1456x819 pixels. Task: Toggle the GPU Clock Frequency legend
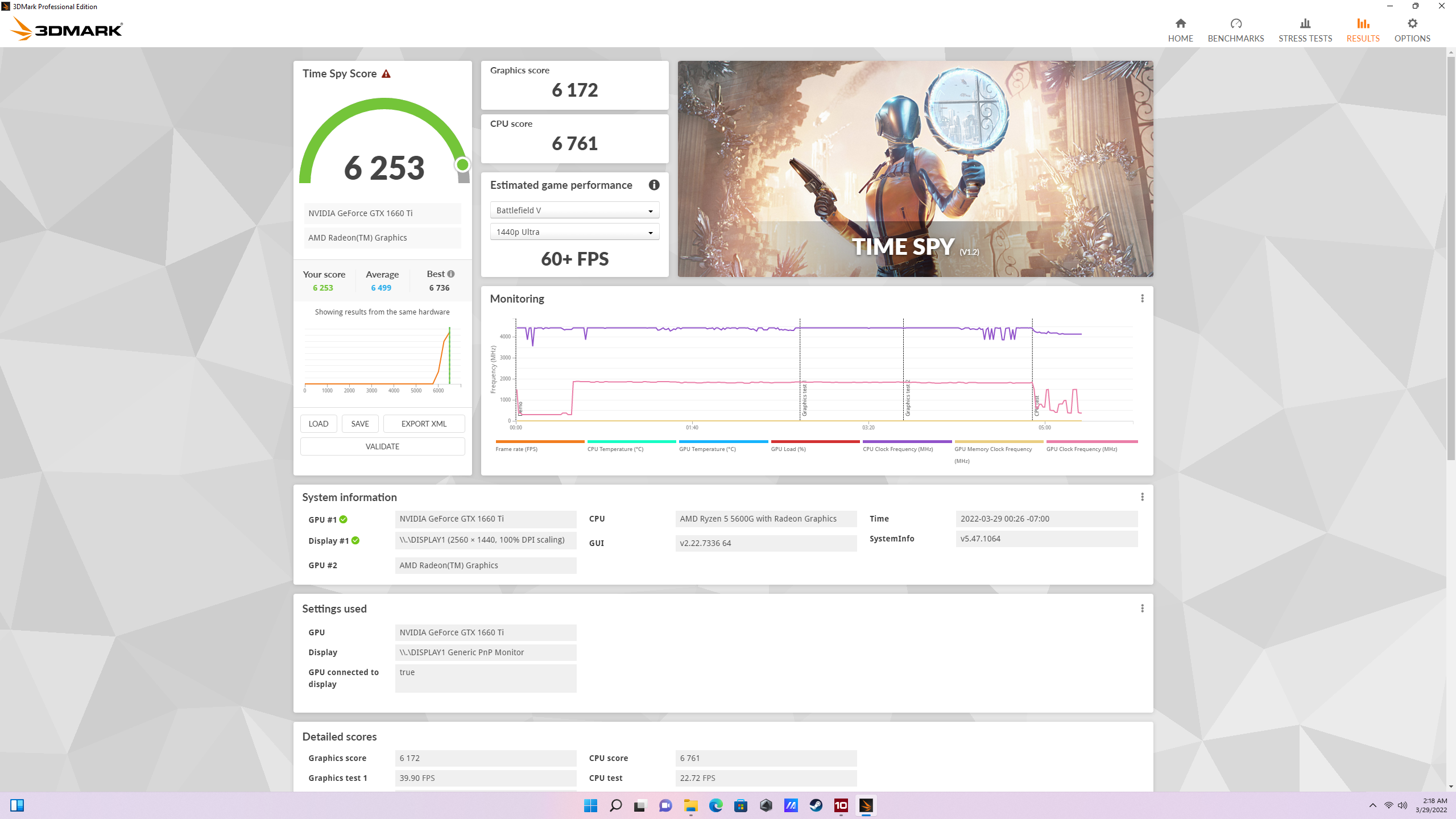1081,449
